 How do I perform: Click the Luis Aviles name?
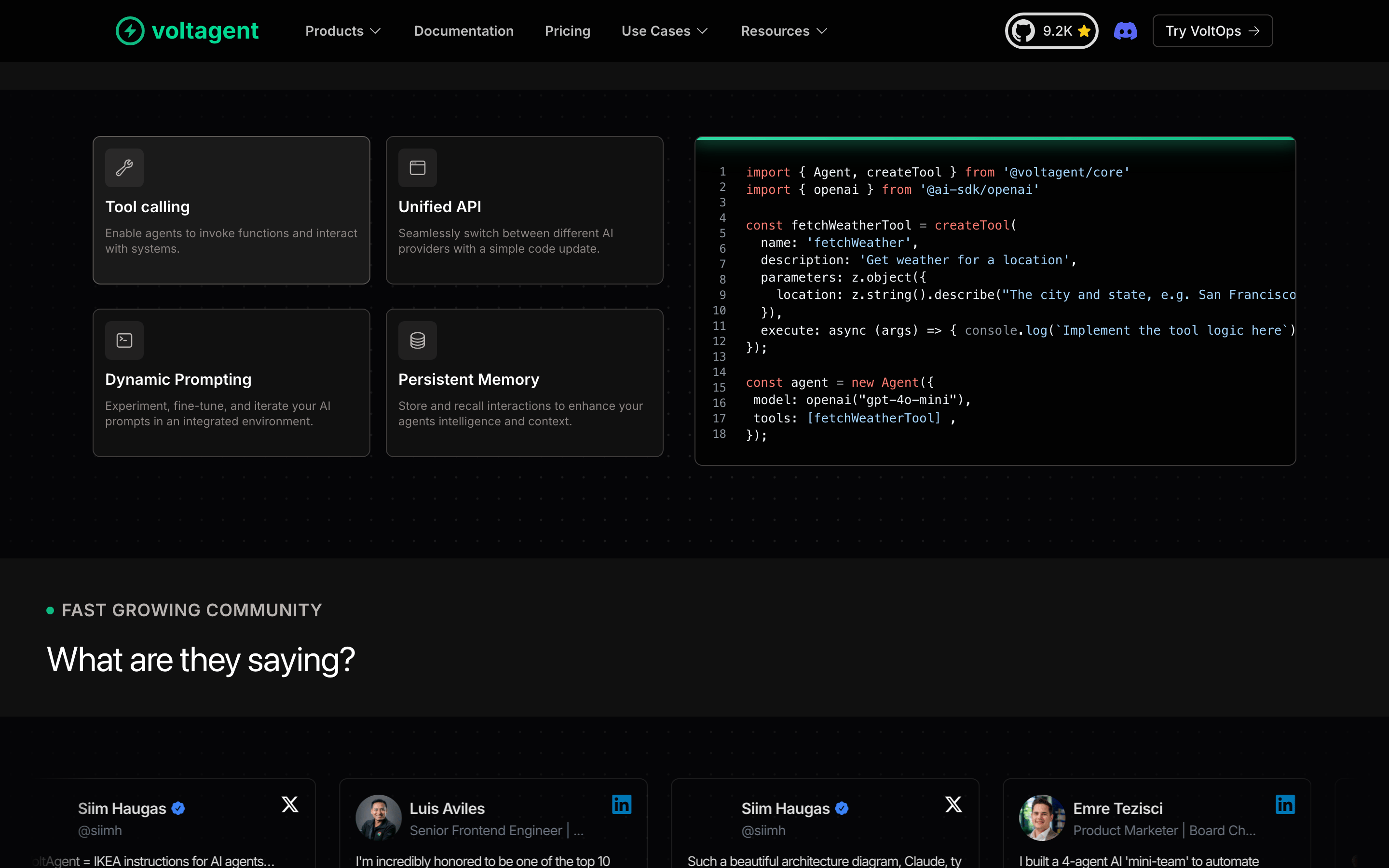[447, 808]
